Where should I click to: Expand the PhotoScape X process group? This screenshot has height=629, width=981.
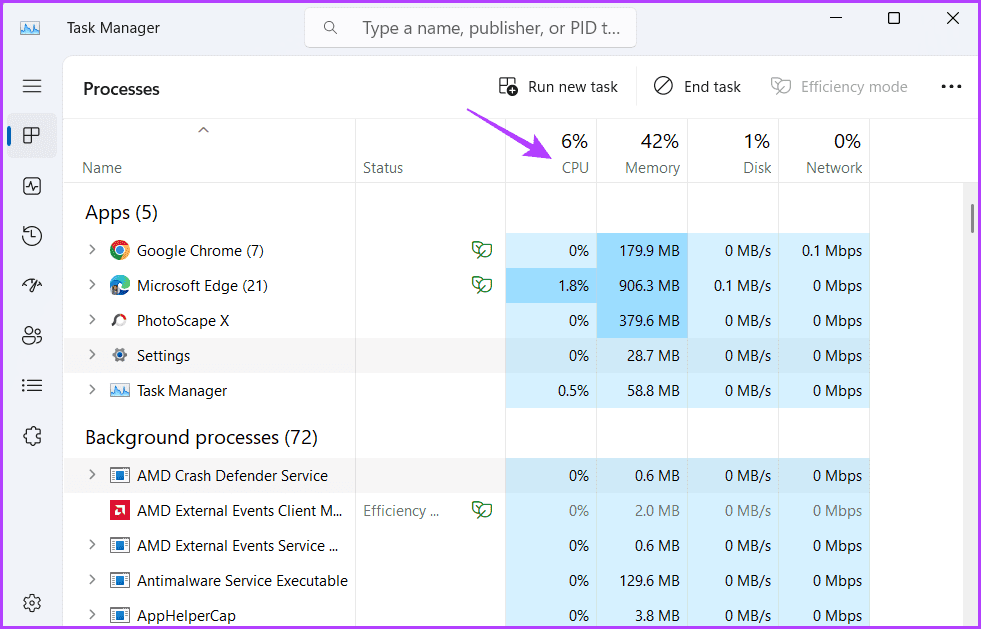coord(92,320)
